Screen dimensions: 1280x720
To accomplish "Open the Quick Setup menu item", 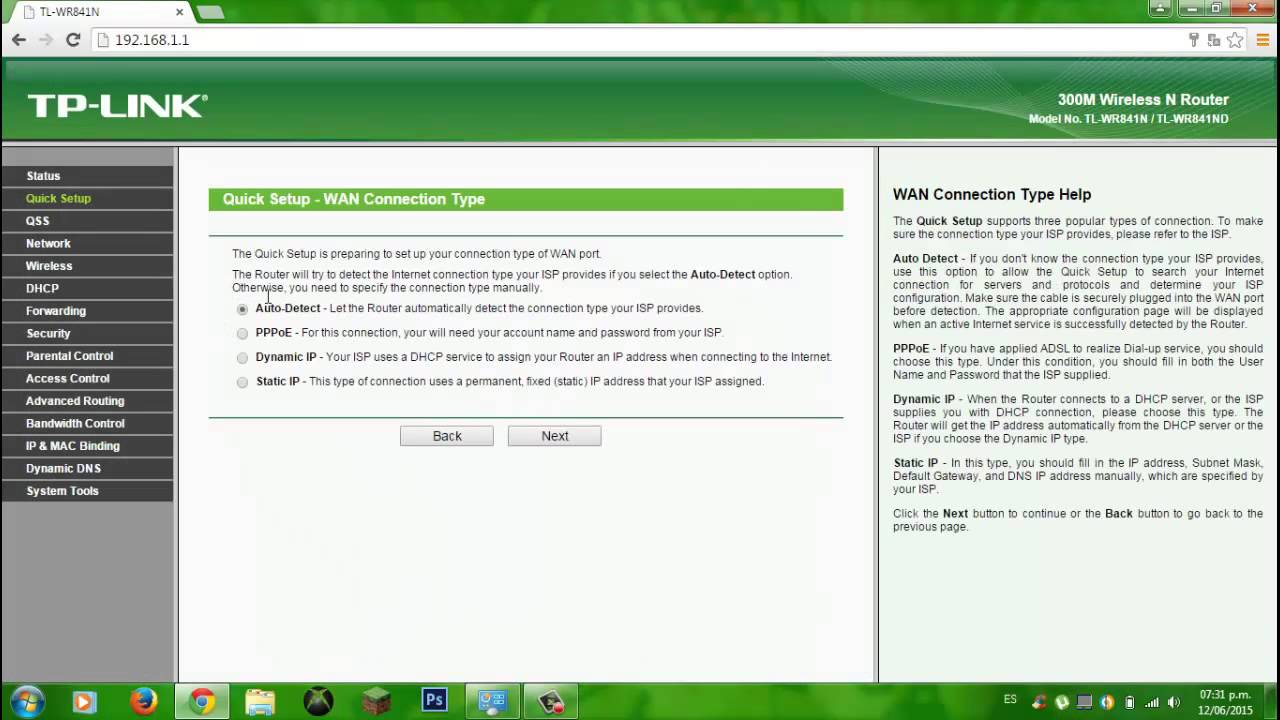I will pos(87,198).
